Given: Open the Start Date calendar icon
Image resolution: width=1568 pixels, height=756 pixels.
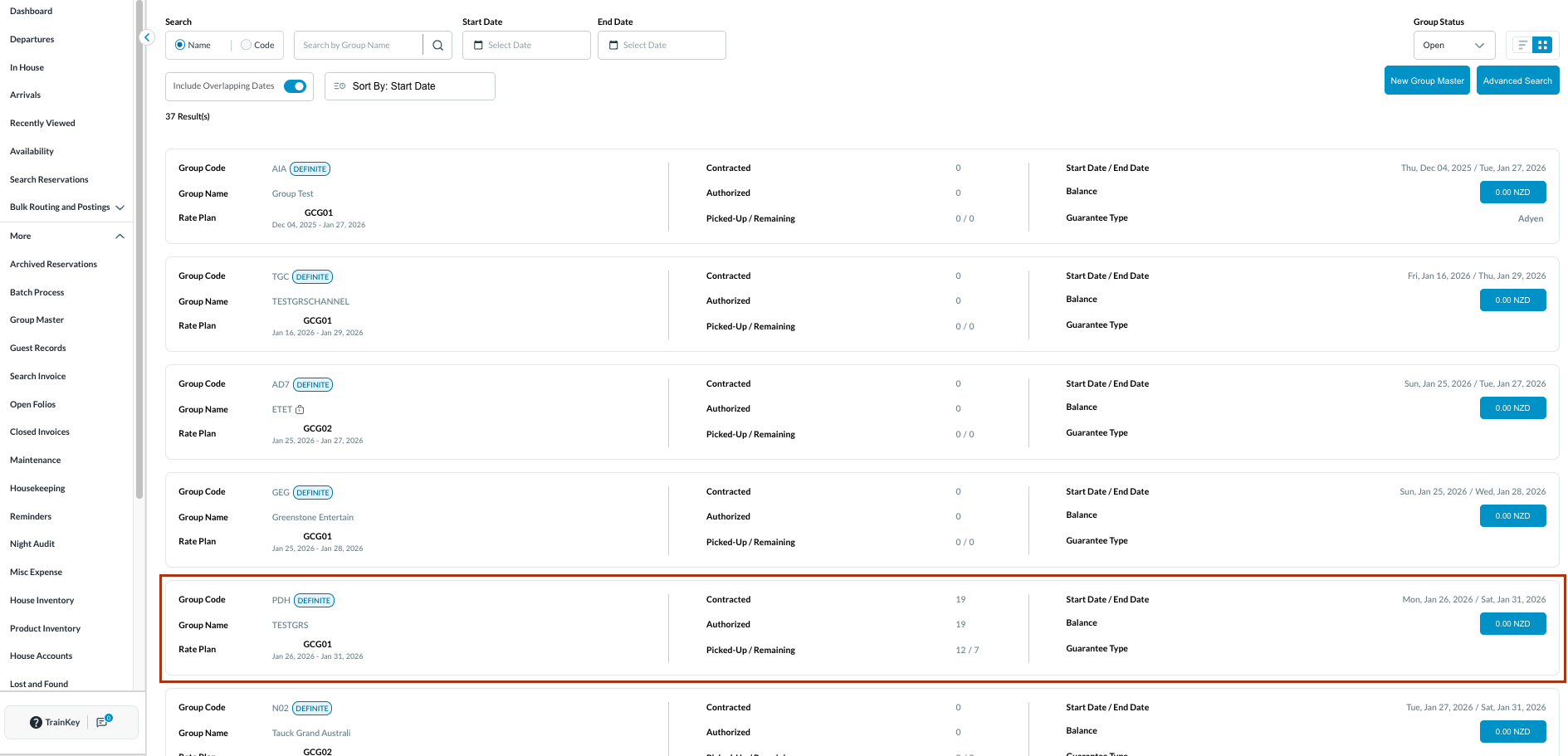Looking at the screenshot, I should (478, 46).
